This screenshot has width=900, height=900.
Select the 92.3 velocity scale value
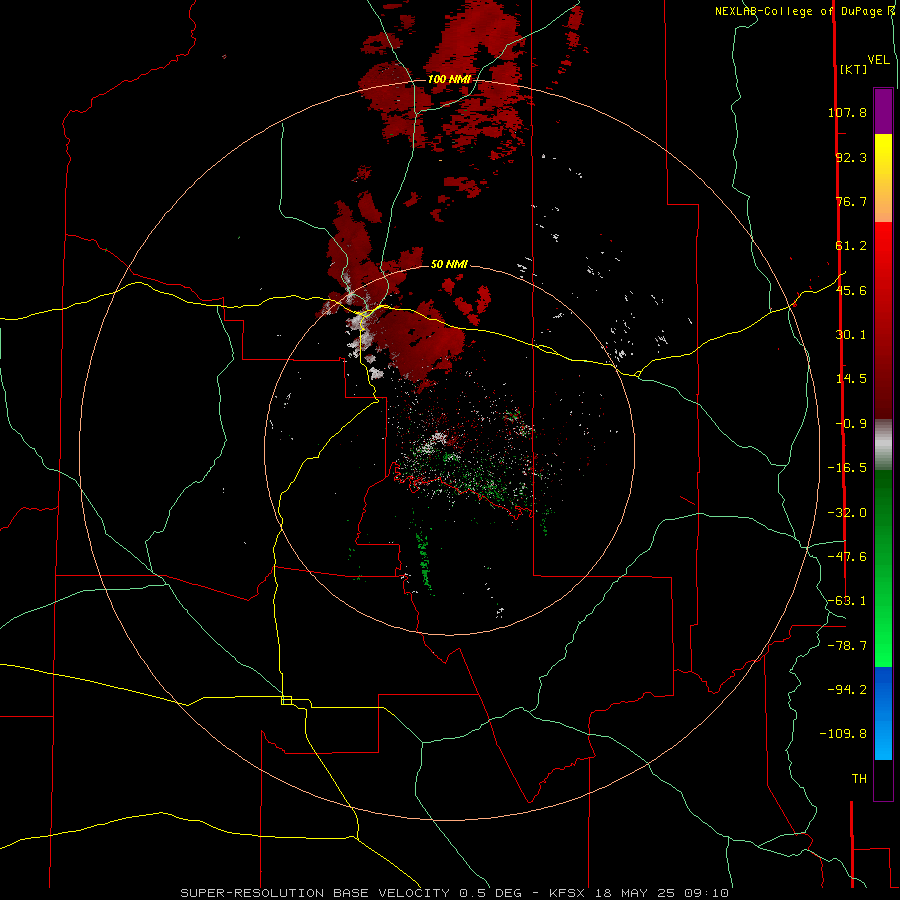pyautogui.click(x=851, y=157)
